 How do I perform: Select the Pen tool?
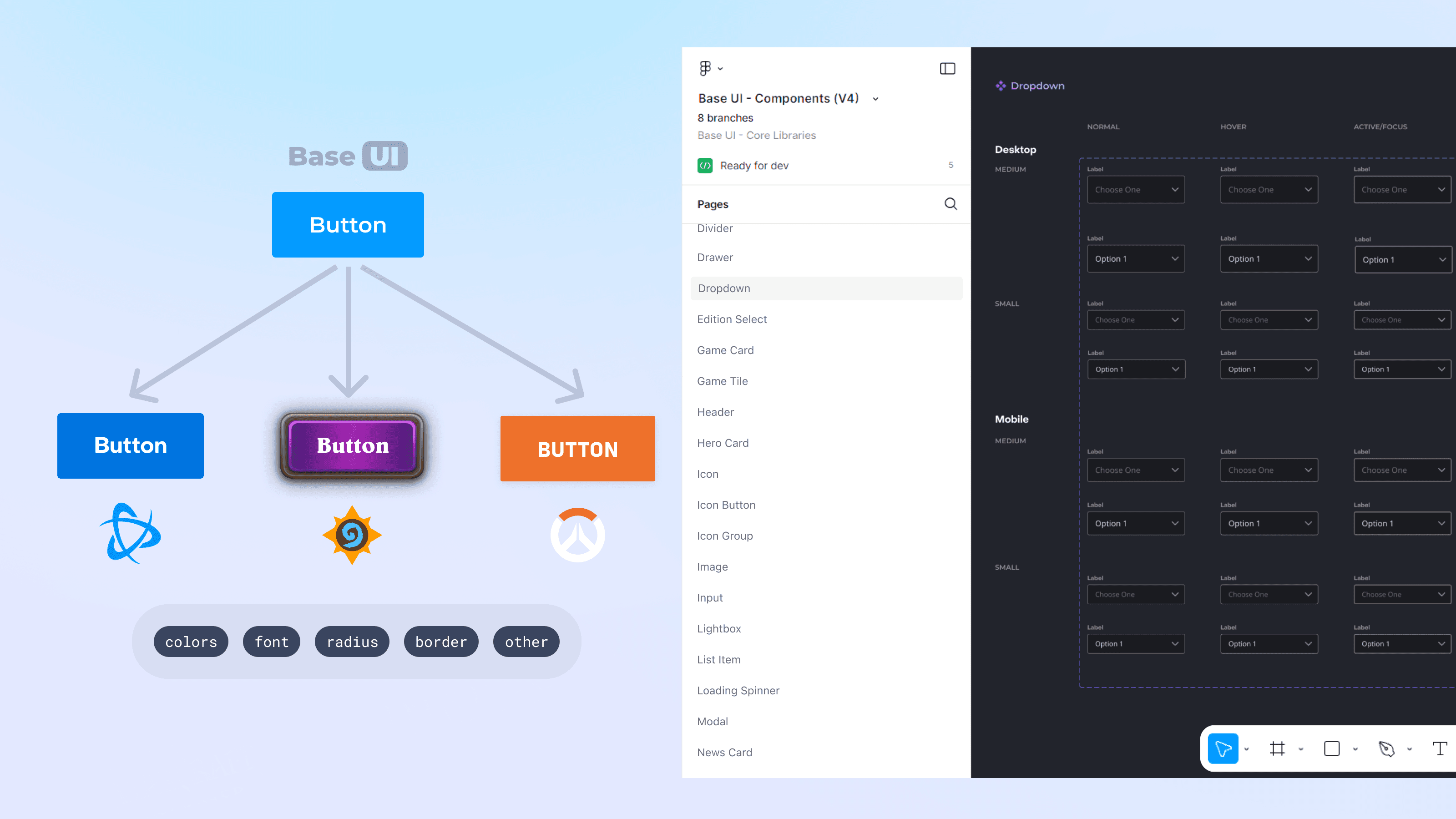pyautogui.click(x=1386, y=748)
